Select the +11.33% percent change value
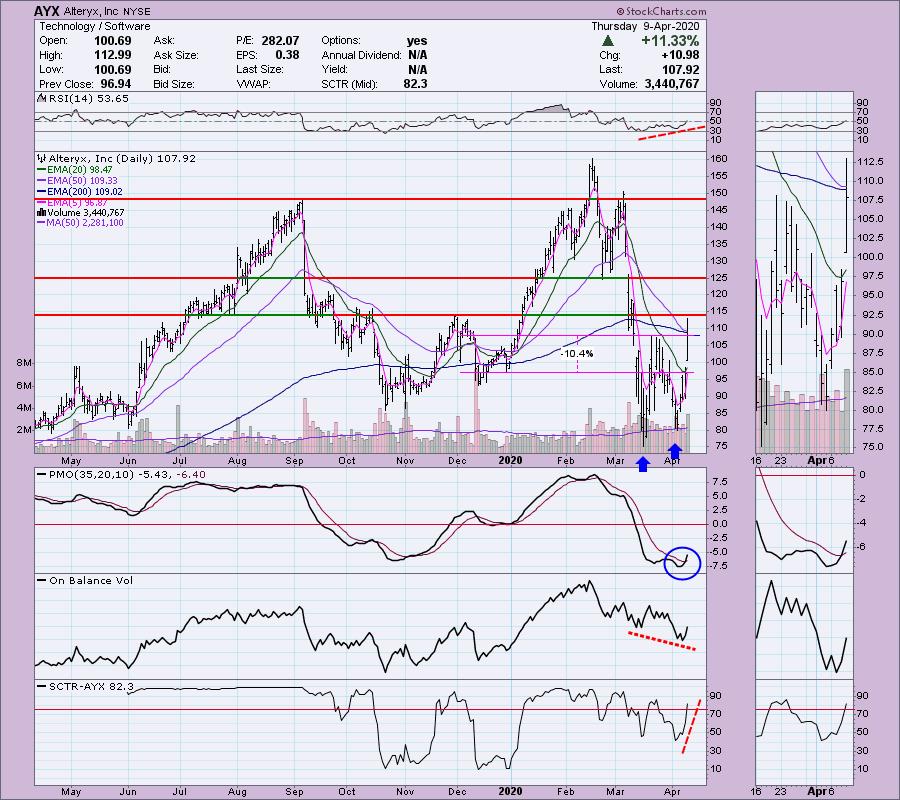Viewport: 900px width, 800px height. click(670, 41)
